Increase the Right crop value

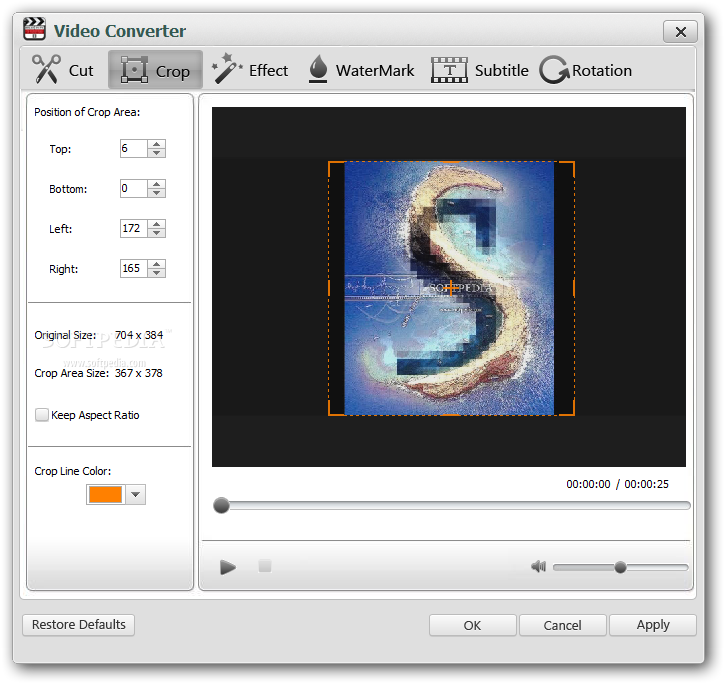point(157,264)
